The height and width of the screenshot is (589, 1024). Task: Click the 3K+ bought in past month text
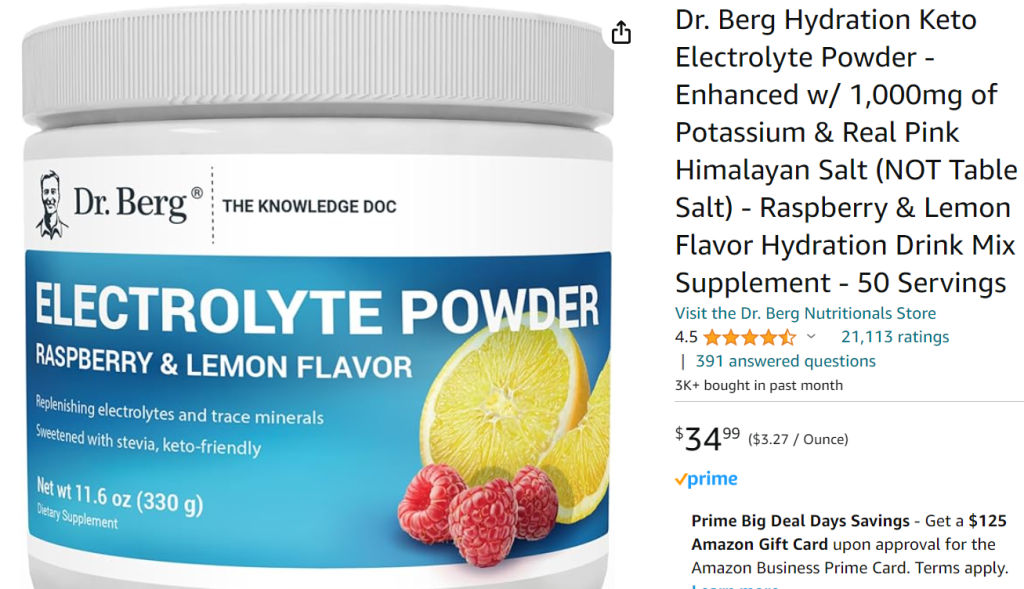click(x=759, y=385)
